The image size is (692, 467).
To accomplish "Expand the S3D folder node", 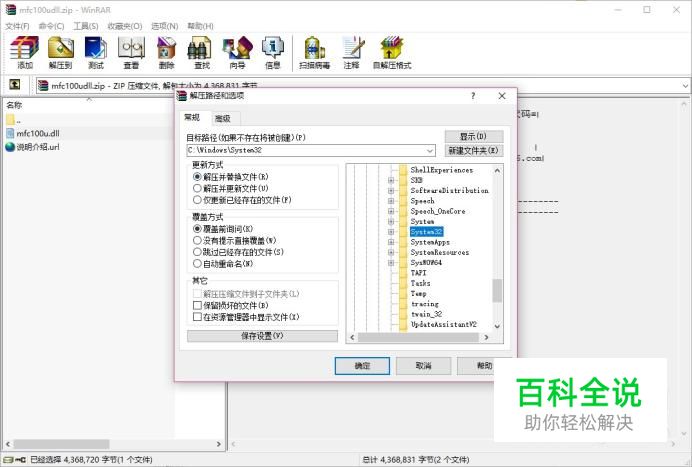I will tap(391, 180).
